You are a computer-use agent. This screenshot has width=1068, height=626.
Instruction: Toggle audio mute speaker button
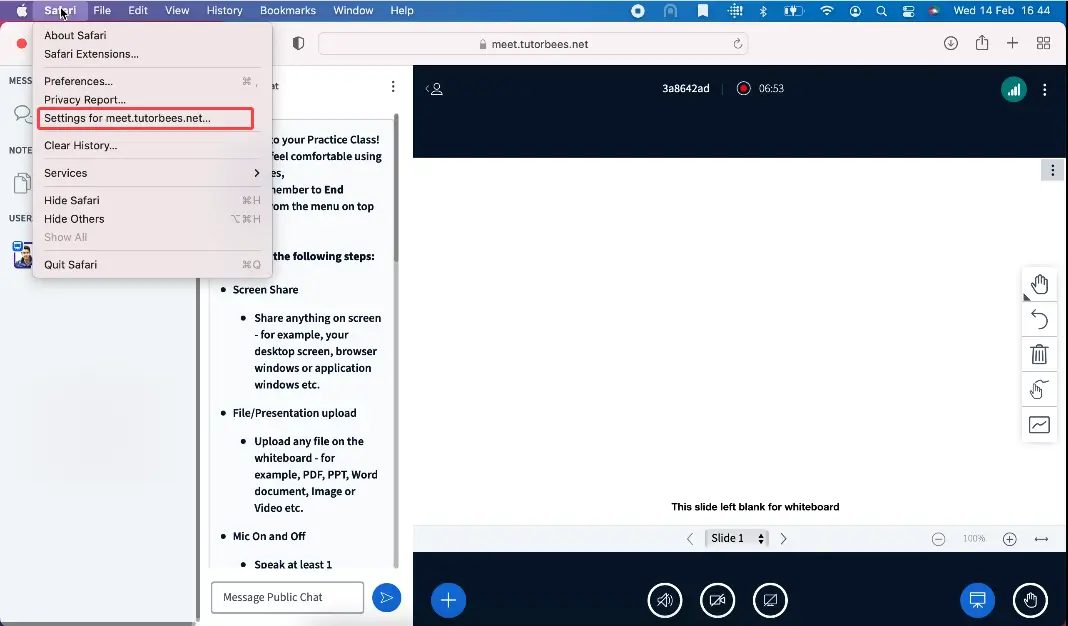click(665, 600)
